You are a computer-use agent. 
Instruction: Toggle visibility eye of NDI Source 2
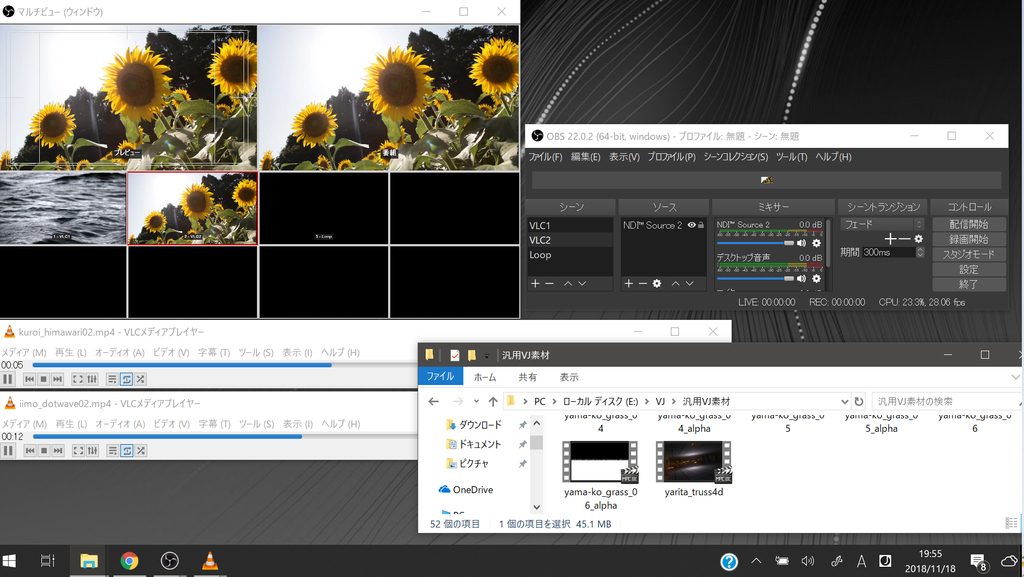click(691, 225)
